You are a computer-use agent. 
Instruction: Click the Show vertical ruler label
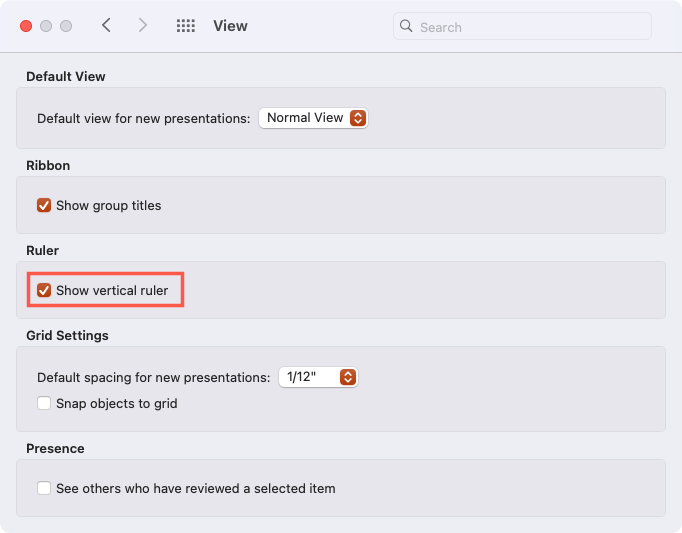(x=112, y=290)
